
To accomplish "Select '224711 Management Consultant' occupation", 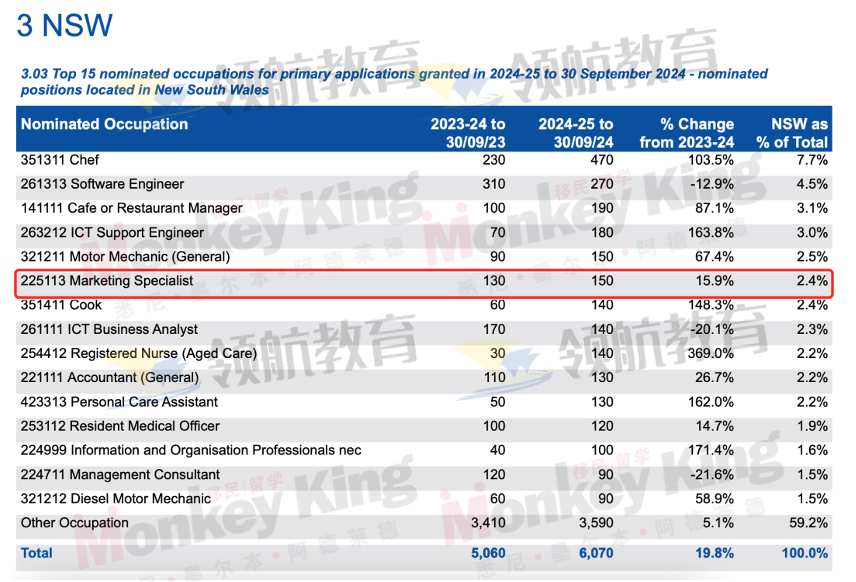I will (x=120, y=475).
